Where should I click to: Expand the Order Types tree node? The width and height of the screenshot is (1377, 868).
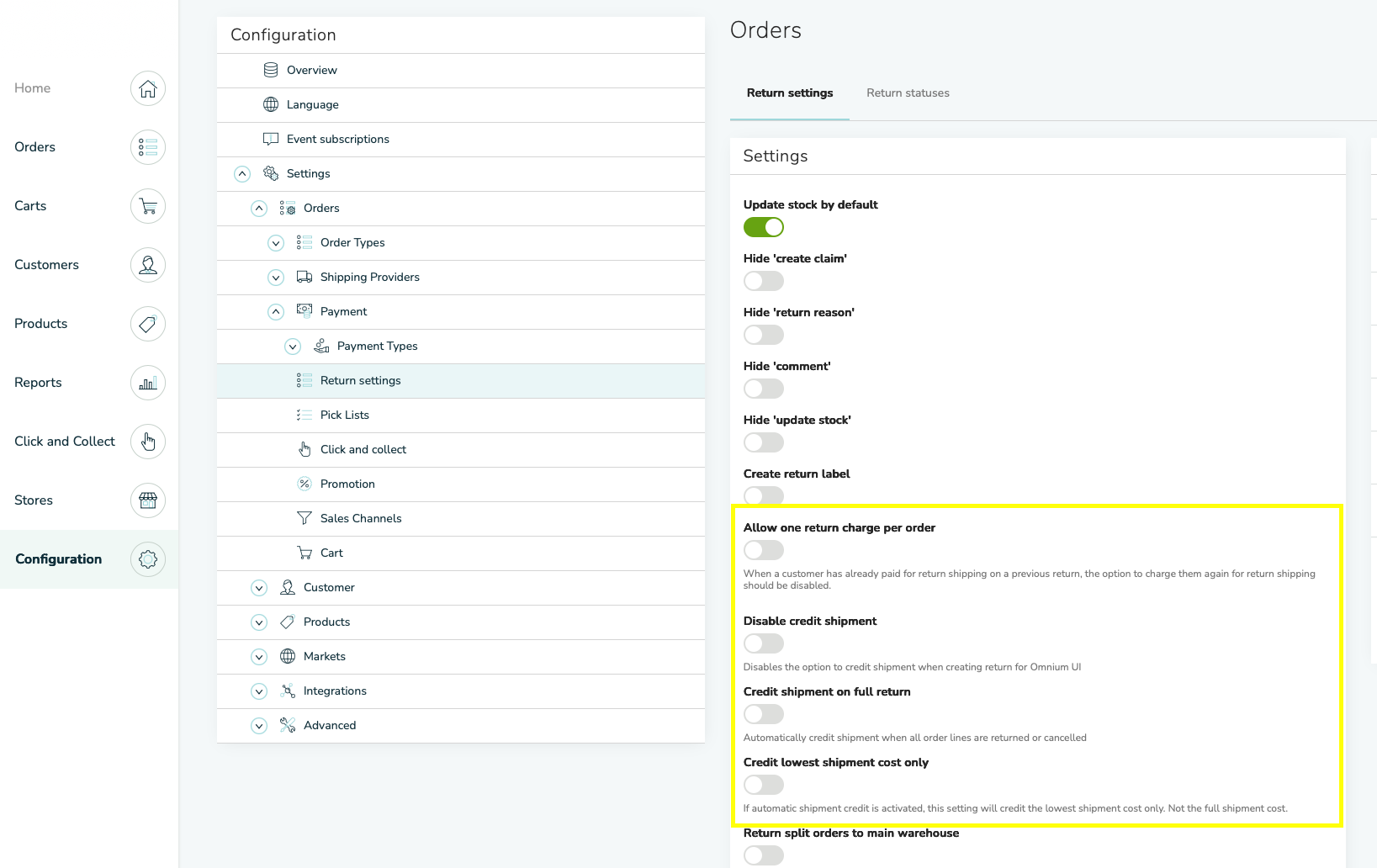[x=276, y=243]
